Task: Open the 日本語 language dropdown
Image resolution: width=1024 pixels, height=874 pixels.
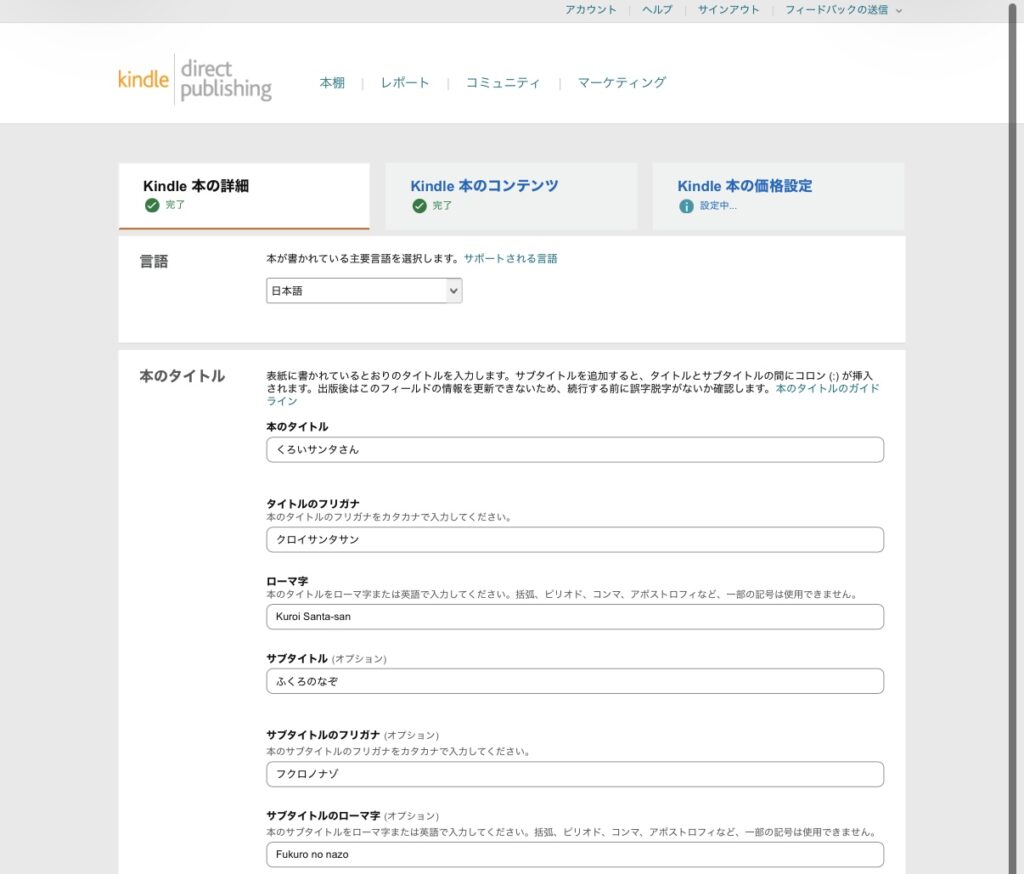Action: click(x=364, y=291)
